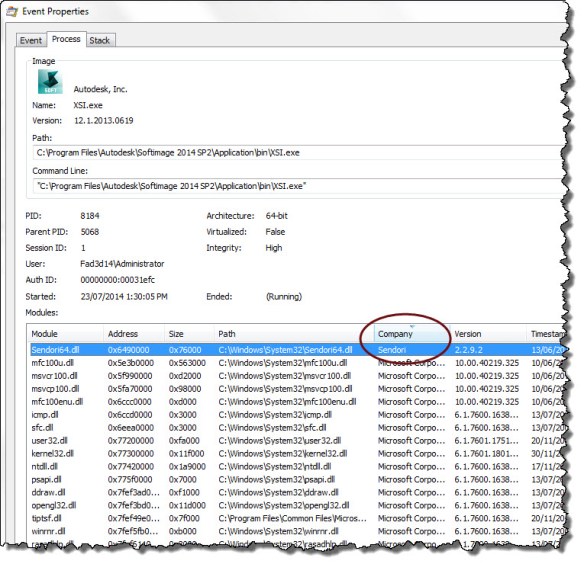Click the Architecture value 64-bit
The image size is (584, 564).
pyautogui.click(x=276, y=216)
